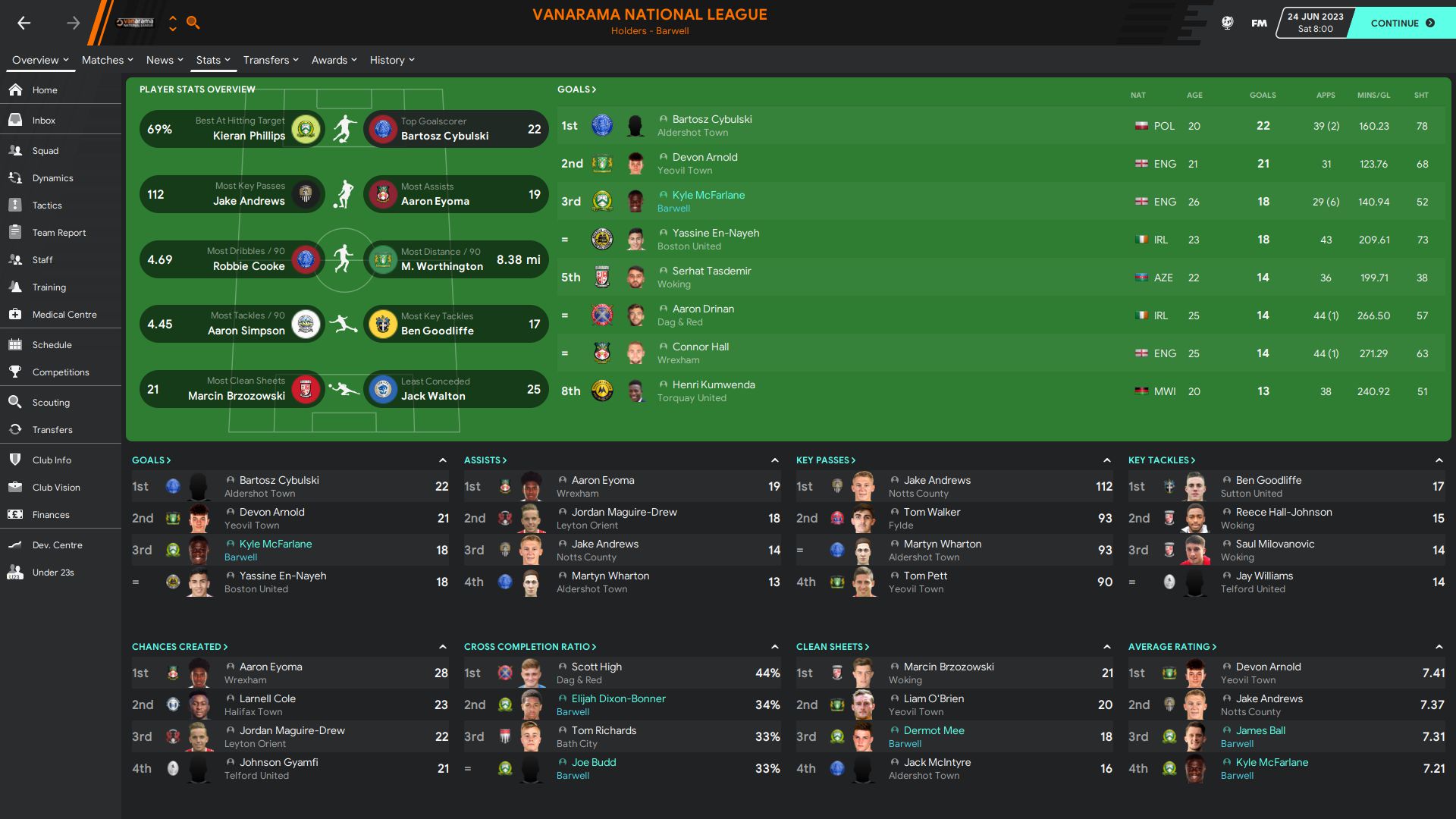Collapse the Clean Sheets panel chevron
This screenshot has height=819, width=1456.
pyautogui.click(x=1106, y=647)
